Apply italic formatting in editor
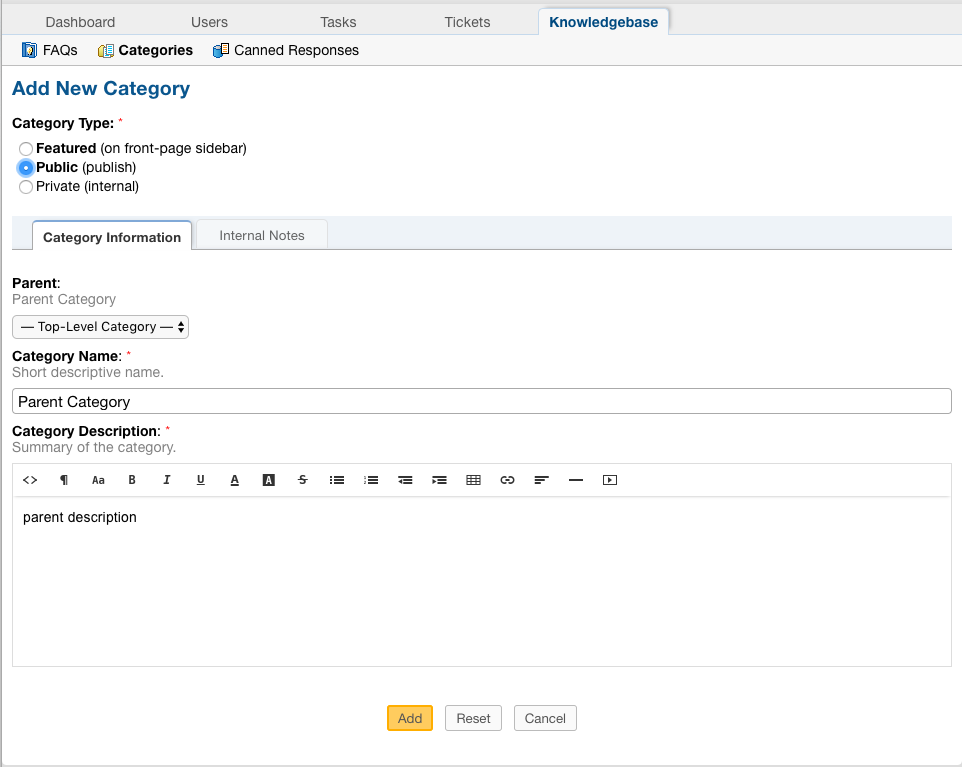This screenshot has height=767, width=962. point(166,480)
